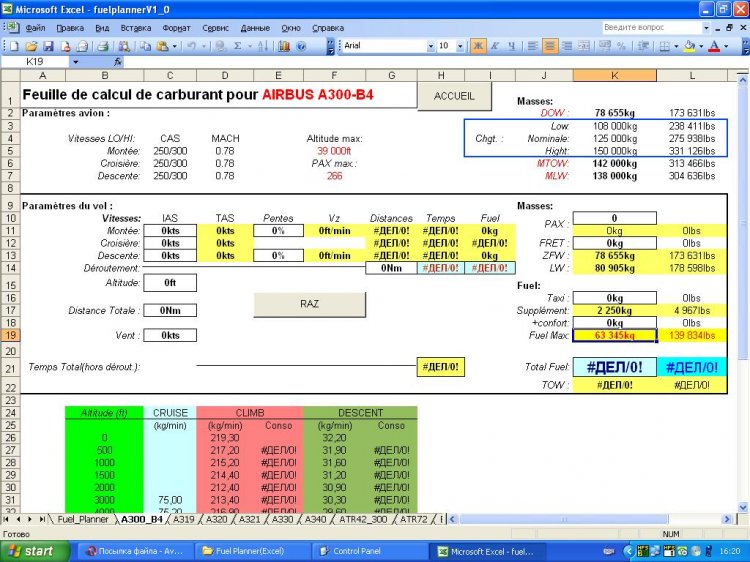Switch to the ATR42_300 sheet tab
The image size is (750, 562).
click(363, 519)
